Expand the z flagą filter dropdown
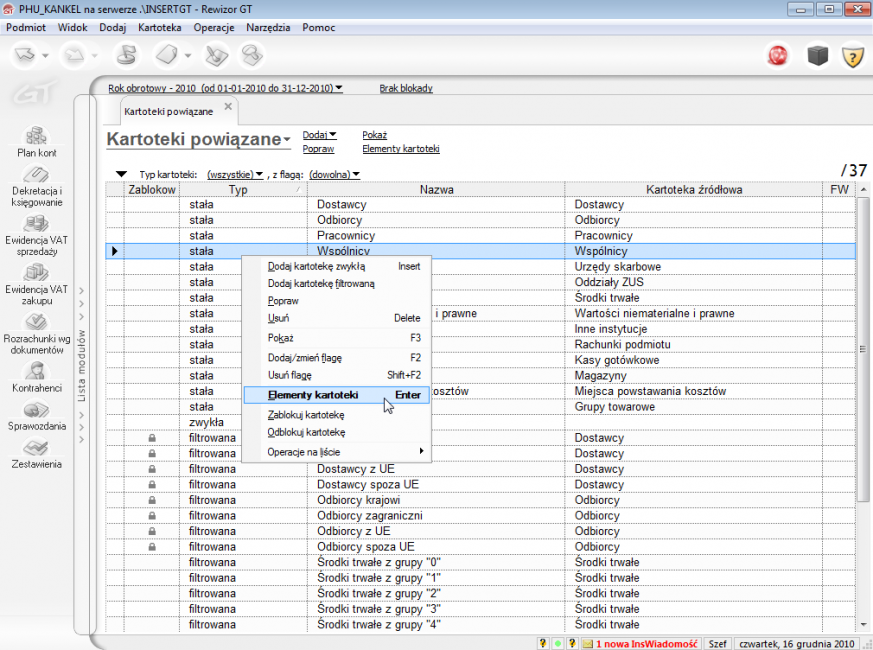The height and width of the screenshot is (650, 873). coord(334,174)
